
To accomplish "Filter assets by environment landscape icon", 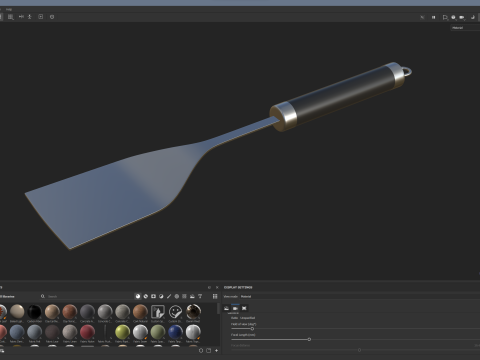I will pos(192,296).
